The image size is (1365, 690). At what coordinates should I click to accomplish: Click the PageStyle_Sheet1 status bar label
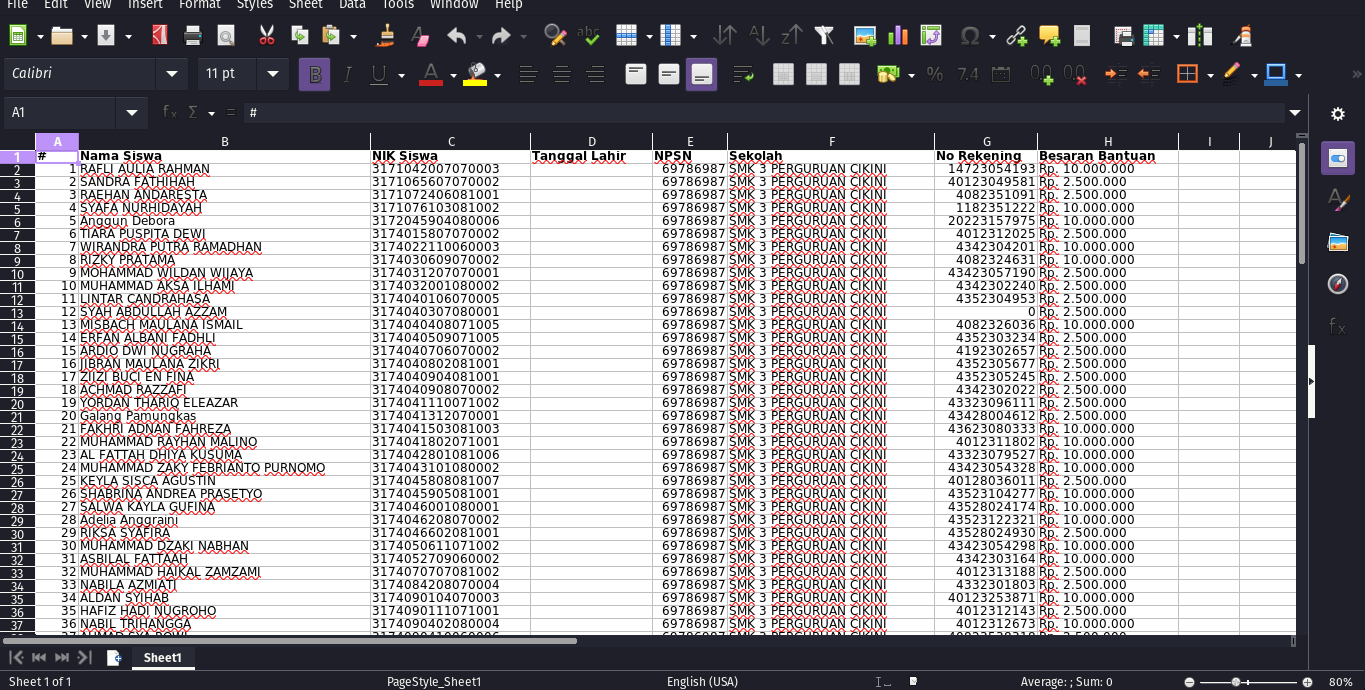(434, 682)
